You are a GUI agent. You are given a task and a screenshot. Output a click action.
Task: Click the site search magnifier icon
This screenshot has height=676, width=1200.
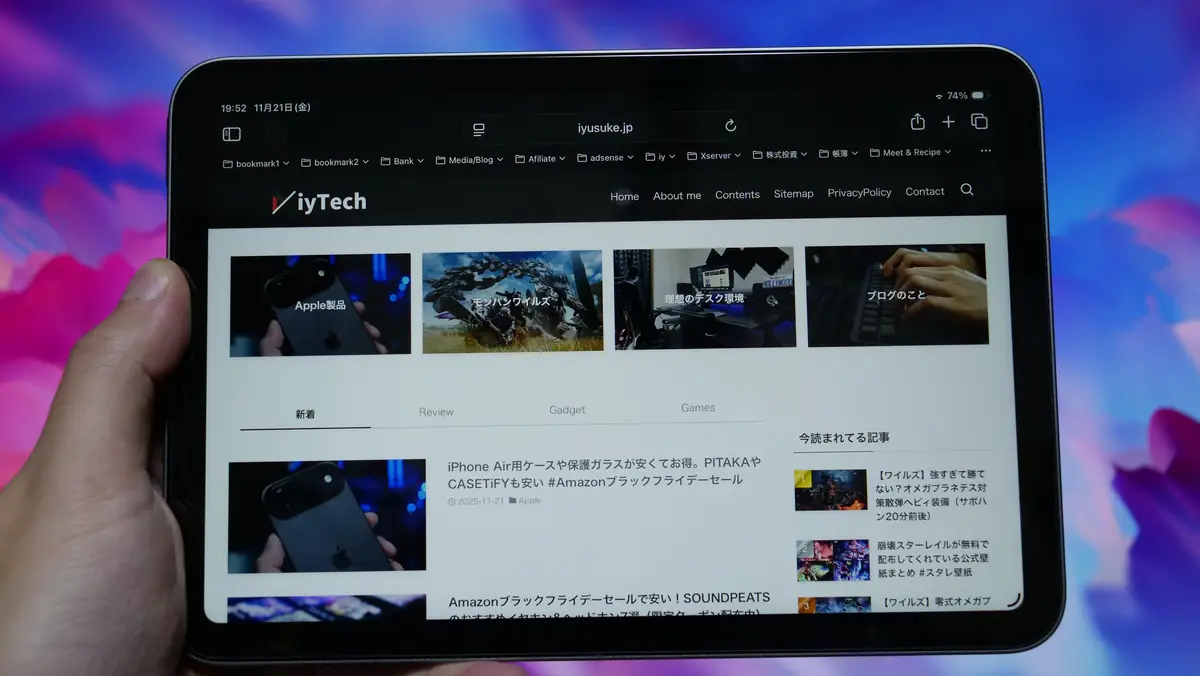pyautogui.click(x=967, y=190)
